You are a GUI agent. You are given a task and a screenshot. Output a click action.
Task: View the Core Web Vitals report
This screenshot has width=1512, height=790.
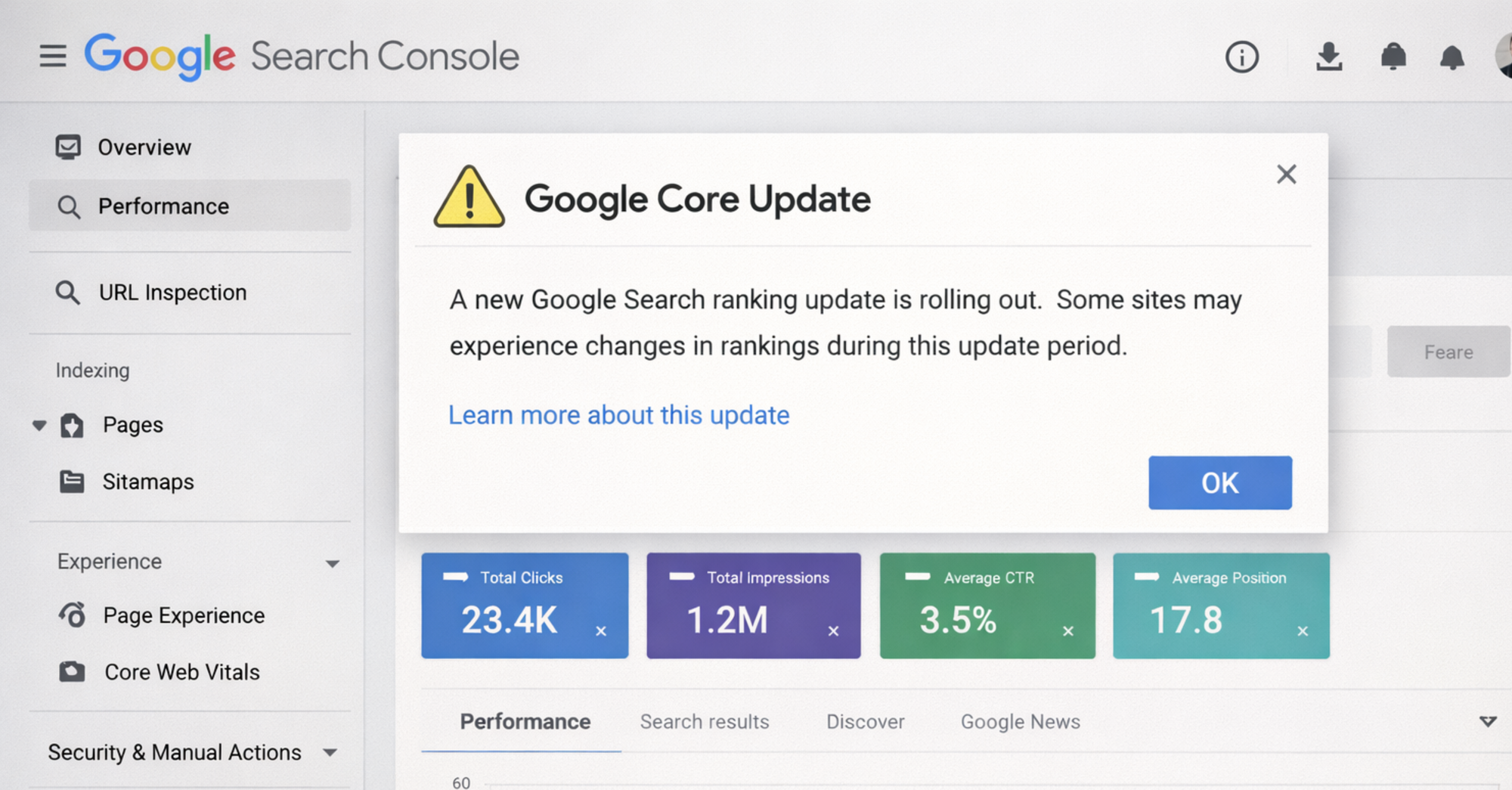pos(181,671)
